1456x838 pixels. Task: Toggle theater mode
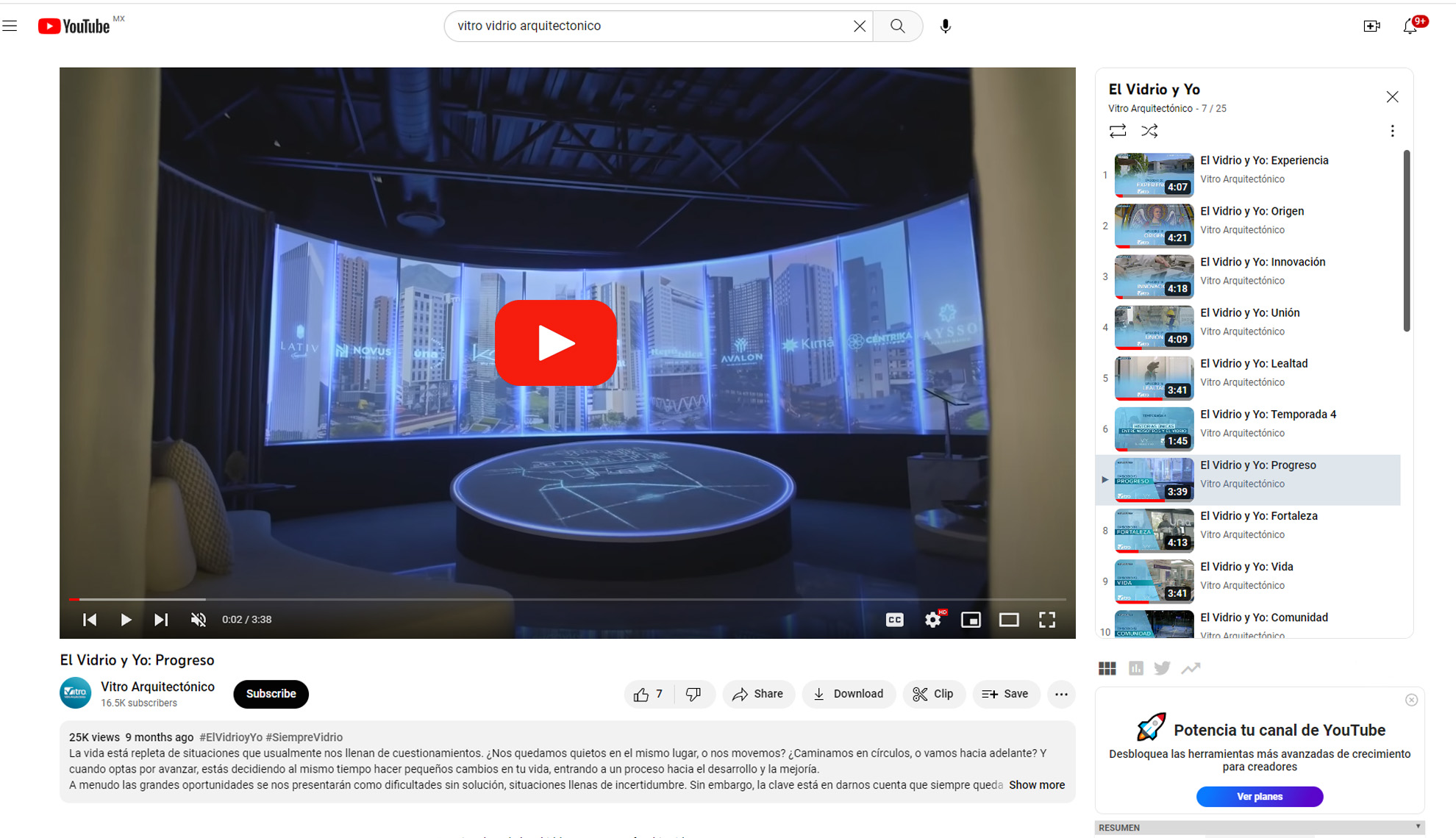[x=1008, y=620]
